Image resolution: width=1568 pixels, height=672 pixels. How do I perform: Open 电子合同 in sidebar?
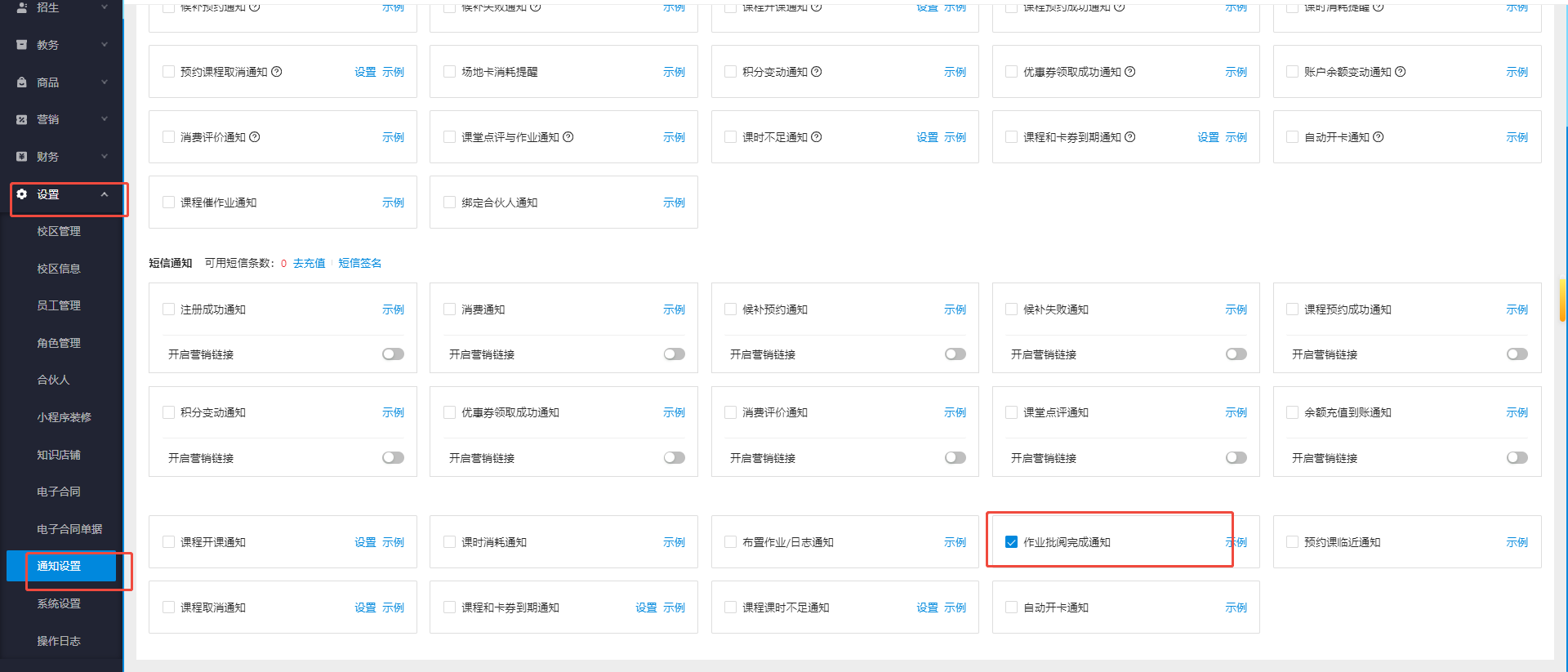[59, 492]
